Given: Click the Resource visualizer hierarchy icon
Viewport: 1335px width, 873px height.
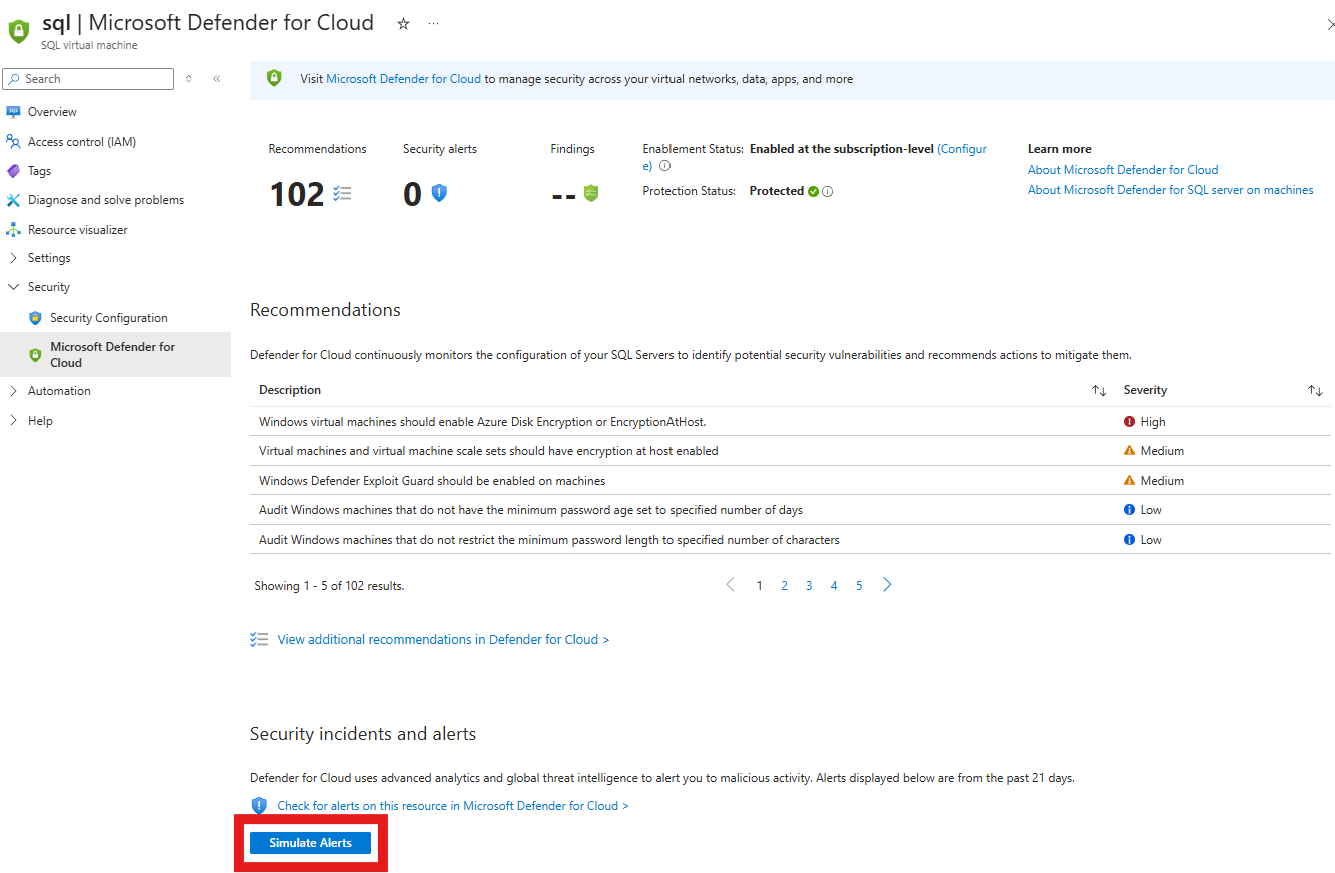Looking at the screenshot, I should pyautogui.click(x=13, y=230).
